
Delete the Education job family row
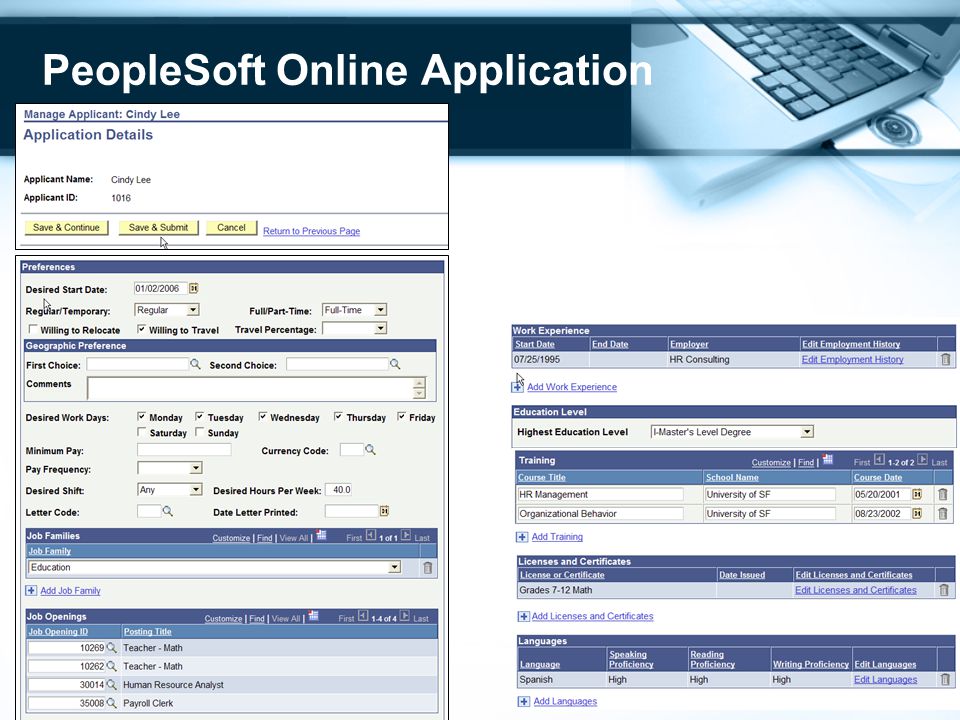428,568
